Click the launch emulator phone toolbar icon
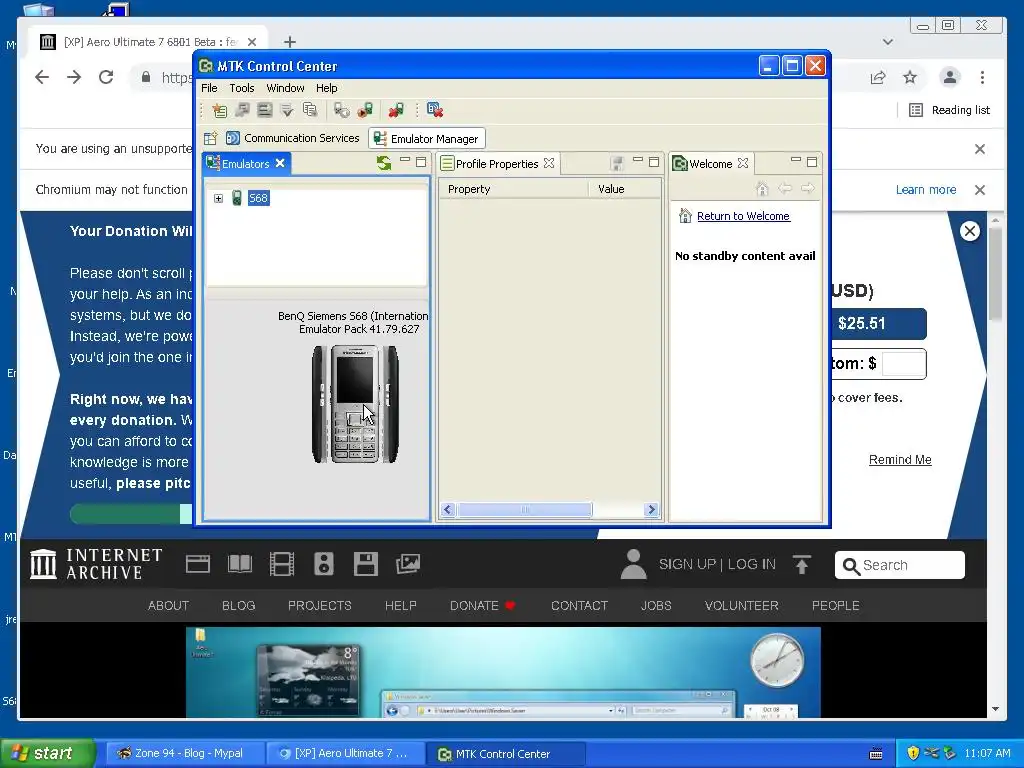Image resolution: width=1024 pixels, height=768 pixels. point(365,110)
